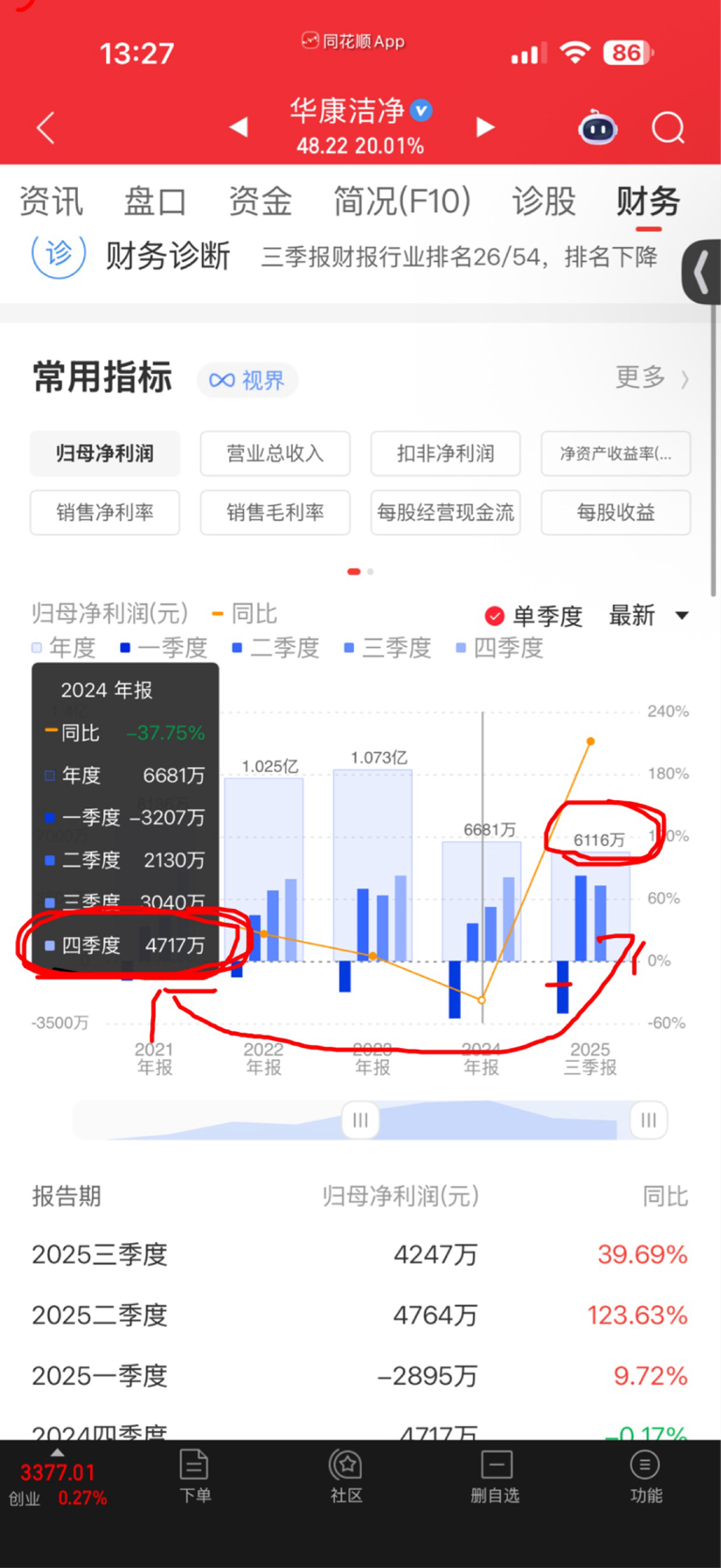721x1568 pixels.
Task: Tap the 4764万 net profit value
Action: click(436, 1315)
